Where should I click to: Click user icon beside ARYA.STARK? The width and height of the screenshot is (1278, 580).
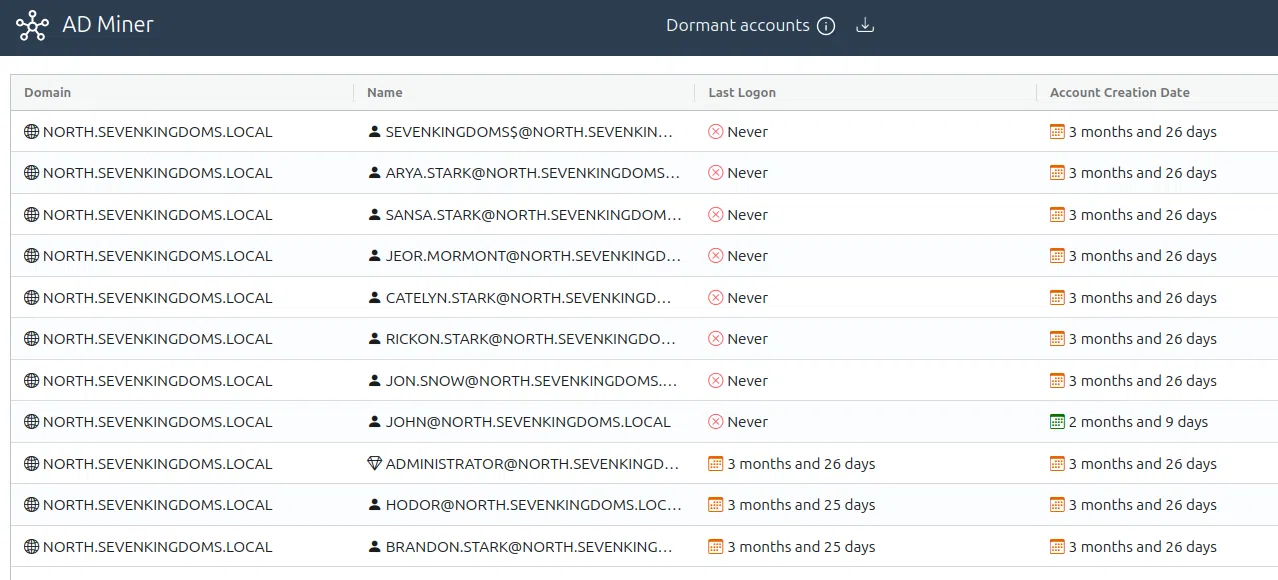pyautogui.click(x=375, y=172)
